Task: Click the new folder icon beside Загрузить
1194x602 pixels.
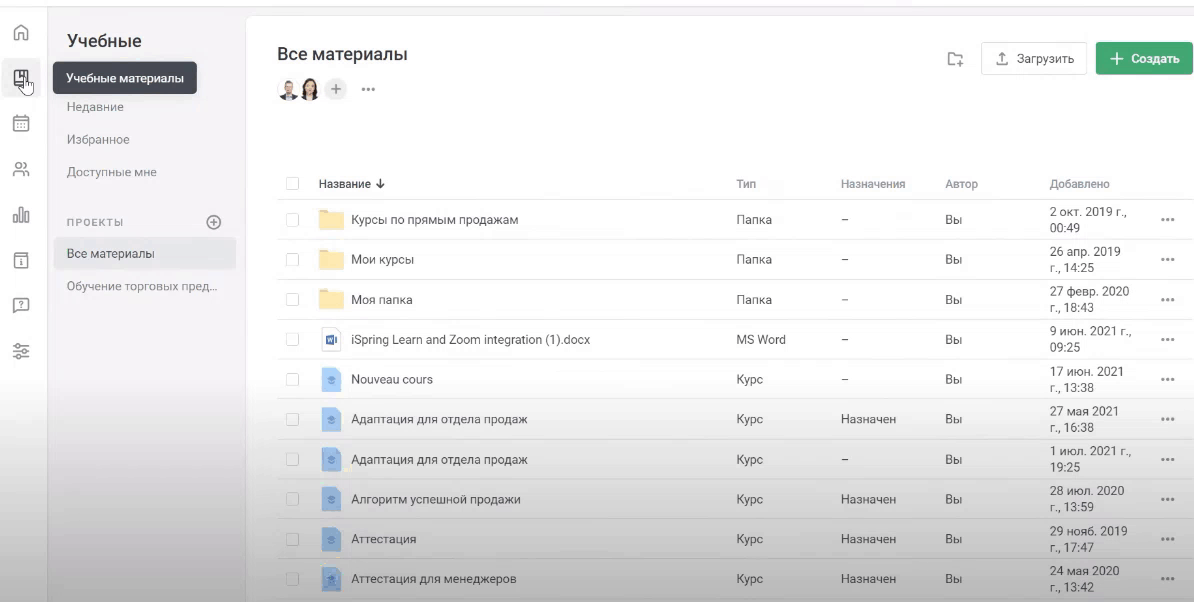Action: (955, 59)
